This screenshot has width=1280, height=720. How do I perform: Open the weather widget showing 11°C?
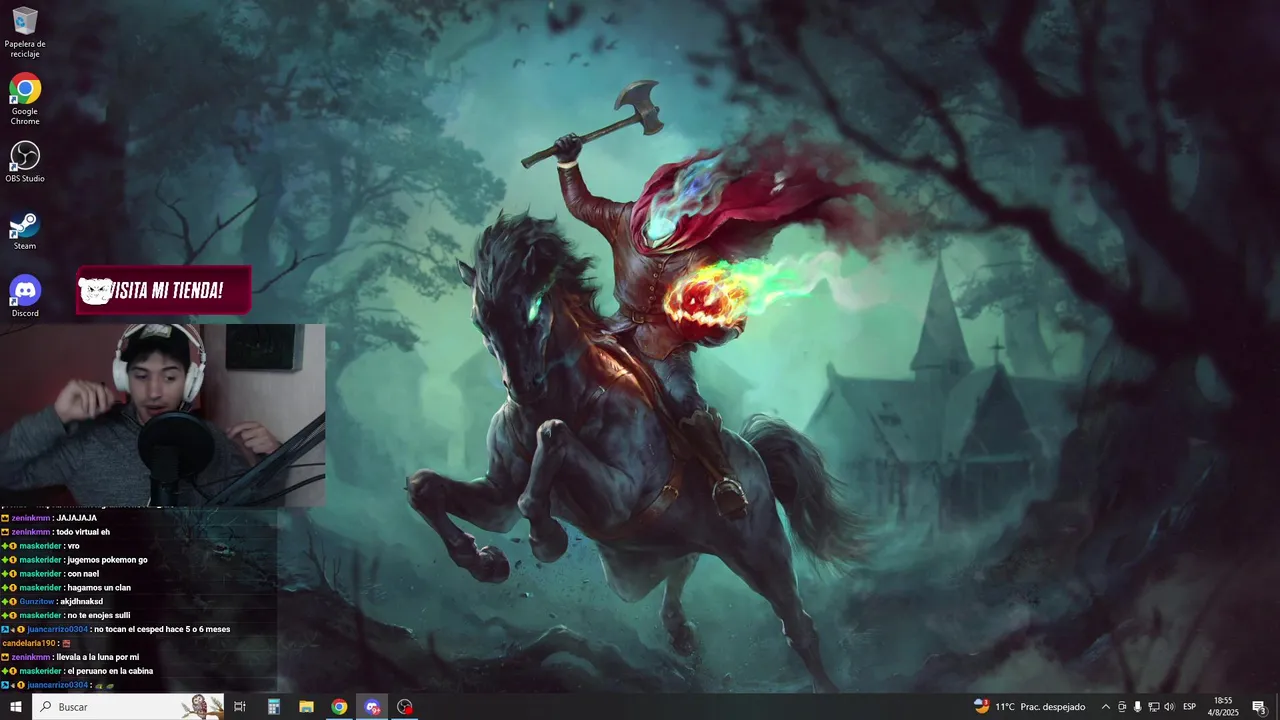[1030, 707]
